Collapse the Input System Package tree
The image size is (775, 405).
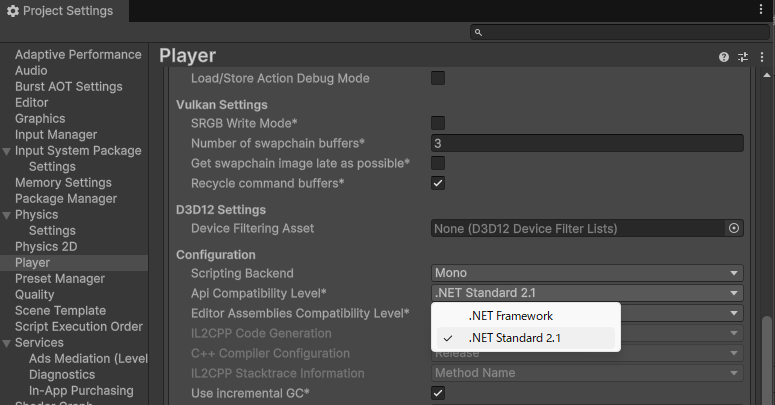8,151
